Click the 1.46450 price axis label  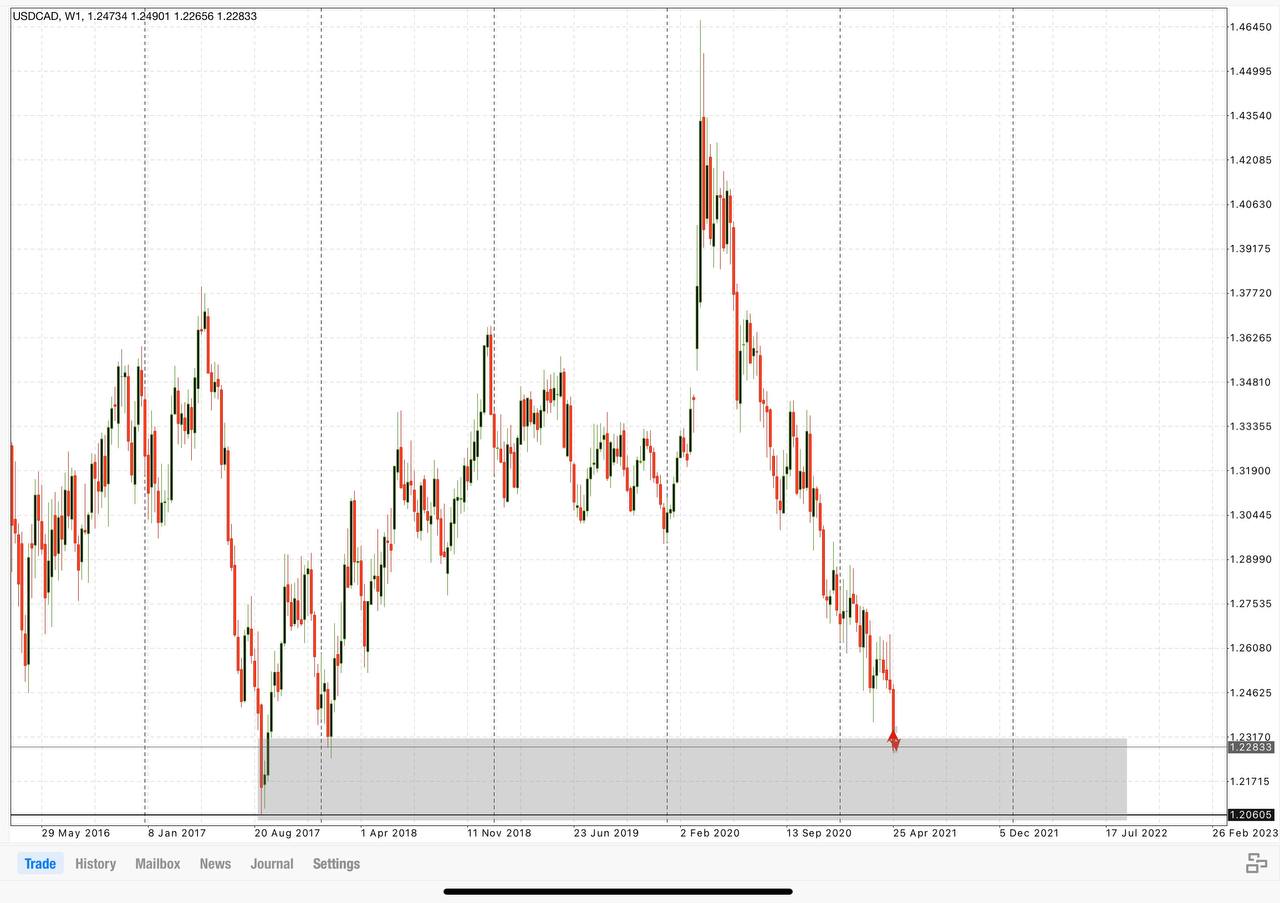click(x=1253, y=27)
